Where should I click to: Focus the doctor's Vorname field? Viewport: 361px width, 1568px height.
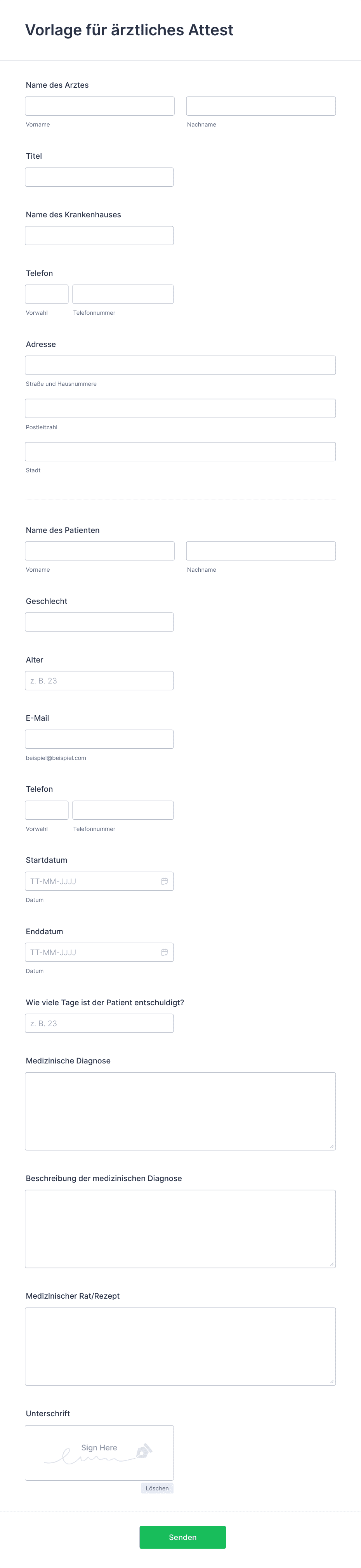point(100,106)
